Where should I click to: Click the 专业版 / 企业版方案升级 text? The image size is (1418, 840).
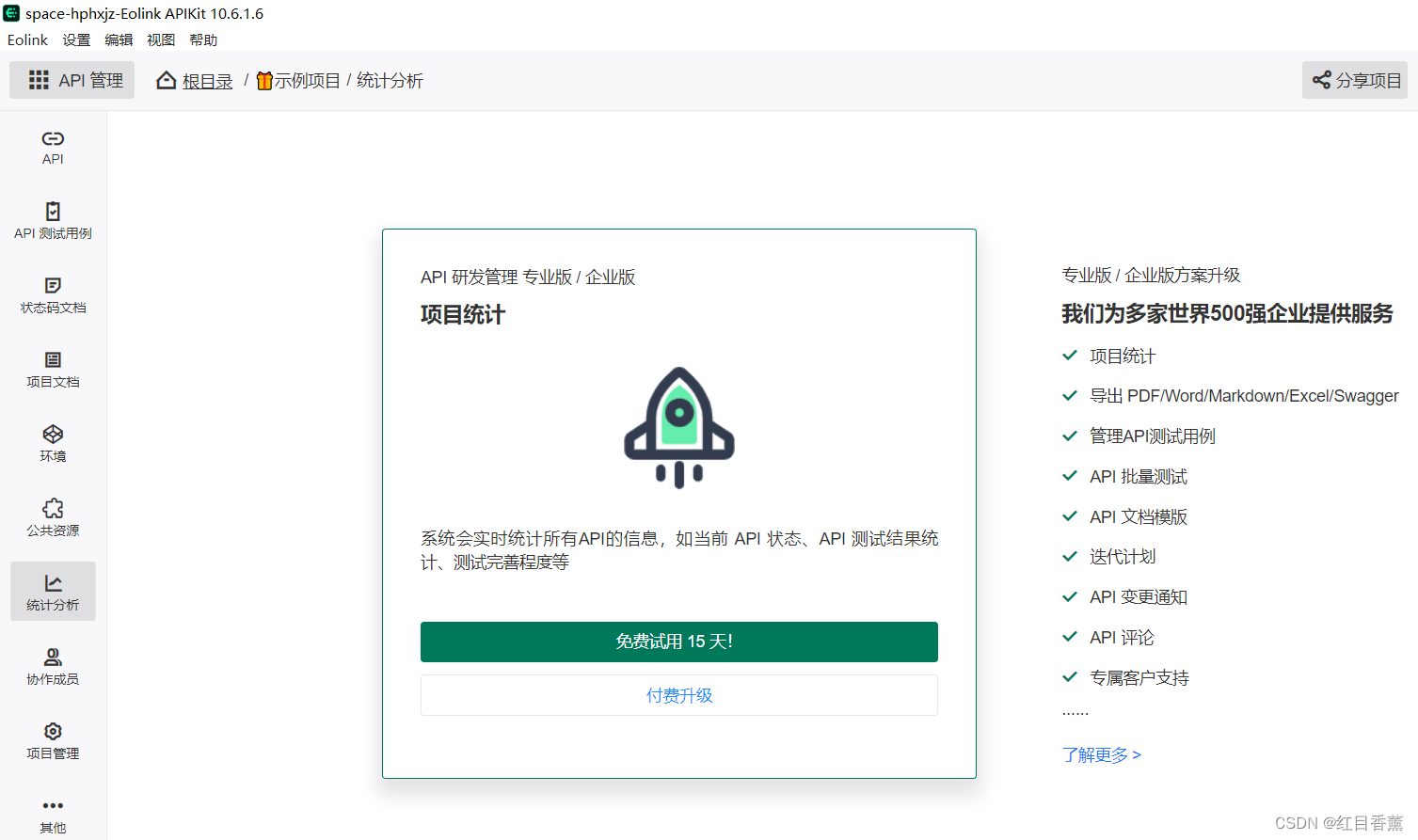(x=1151, y=276)
